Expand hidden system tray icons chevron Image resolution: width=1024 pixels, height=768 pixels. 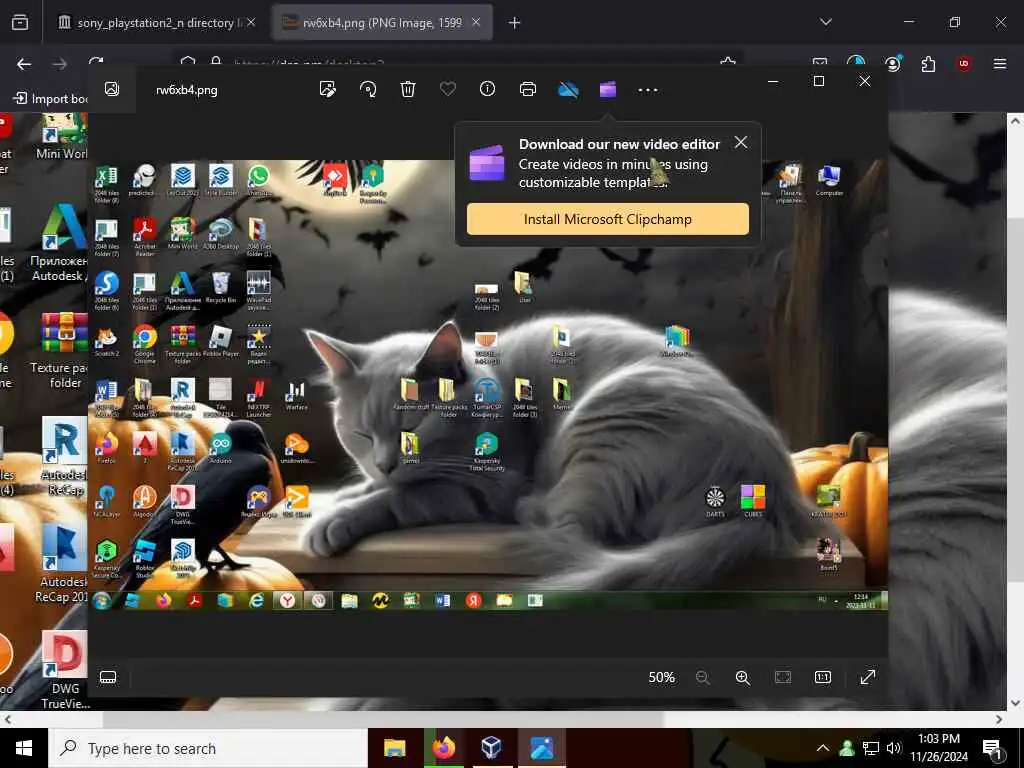tap(823, 748)
